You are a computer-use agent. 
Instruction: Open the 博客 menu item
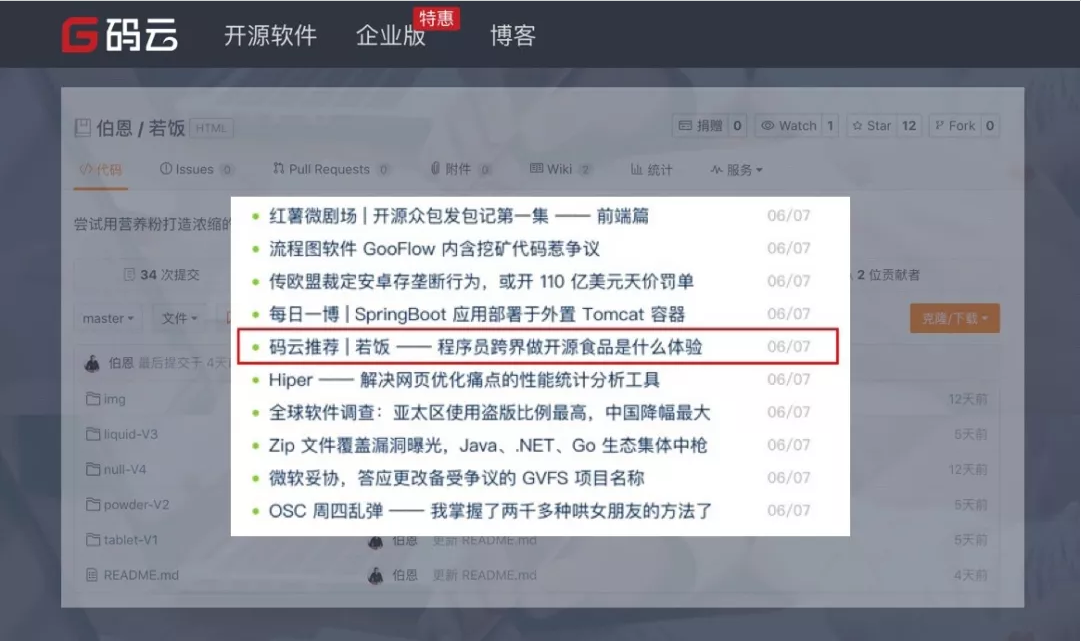pos(512,35)
